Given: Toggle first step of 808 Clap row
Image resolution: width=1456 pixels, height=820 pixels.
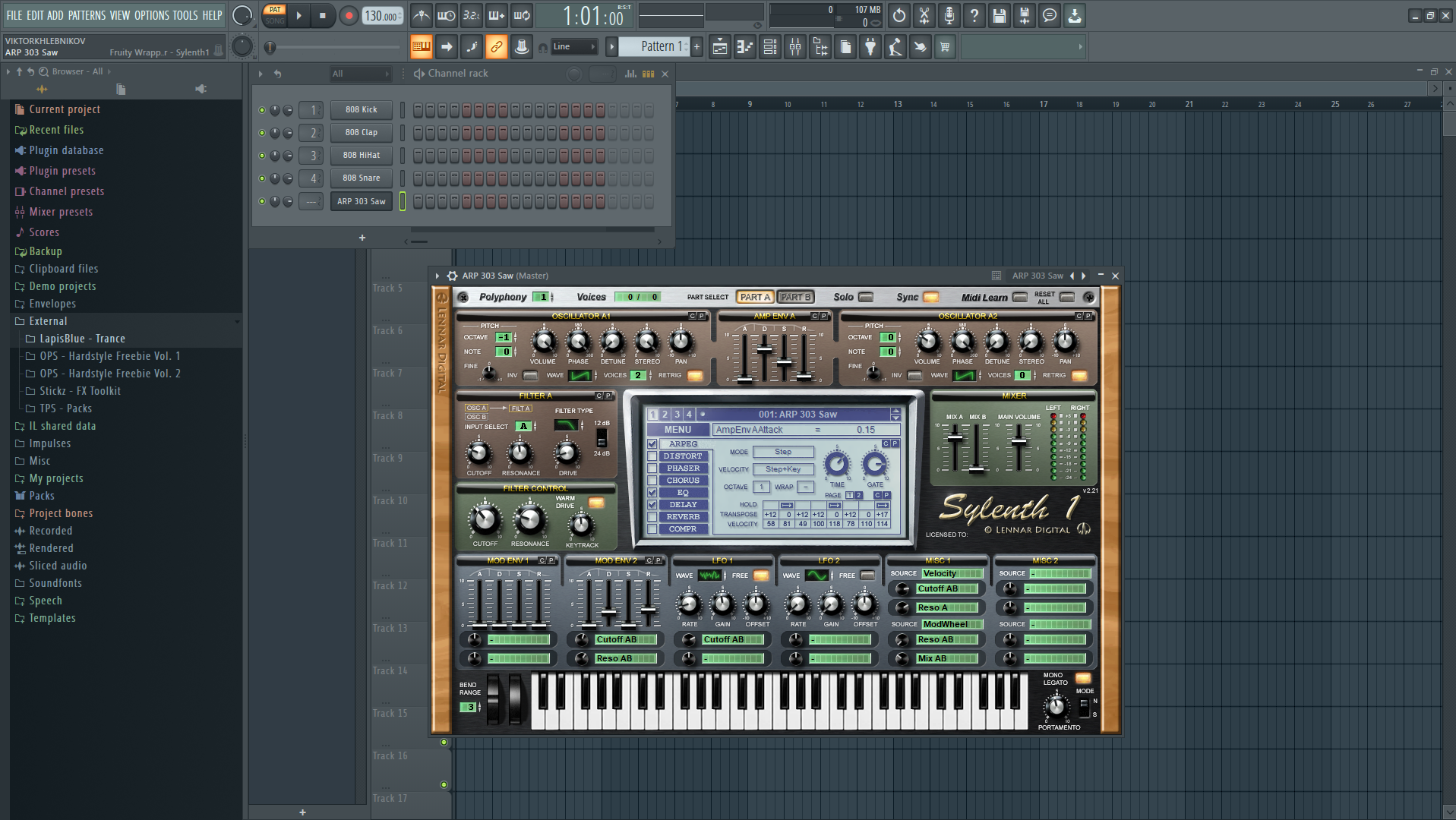Looking at the screenshot, I should (418, 133).
